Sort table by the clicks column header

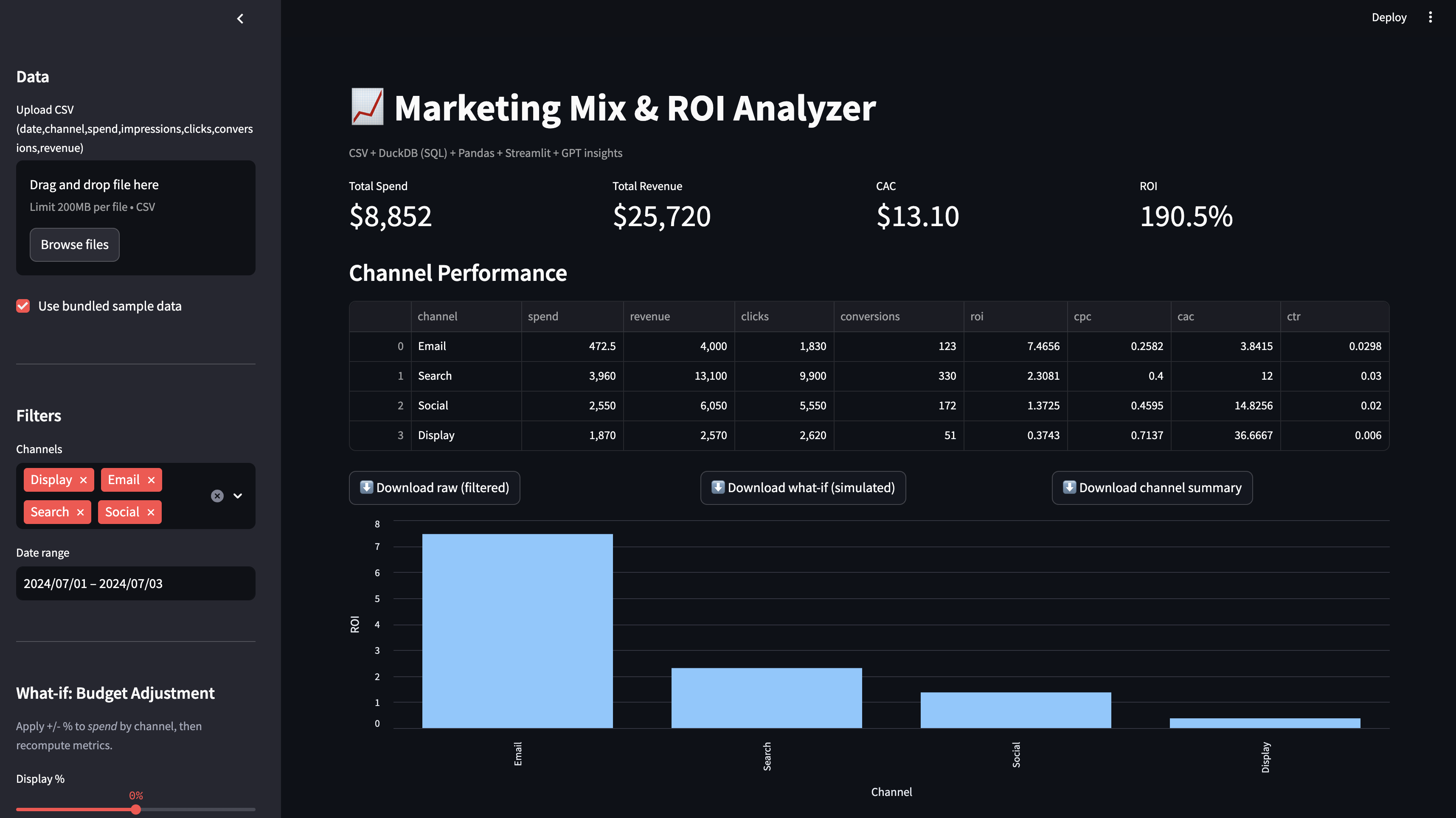784,317
